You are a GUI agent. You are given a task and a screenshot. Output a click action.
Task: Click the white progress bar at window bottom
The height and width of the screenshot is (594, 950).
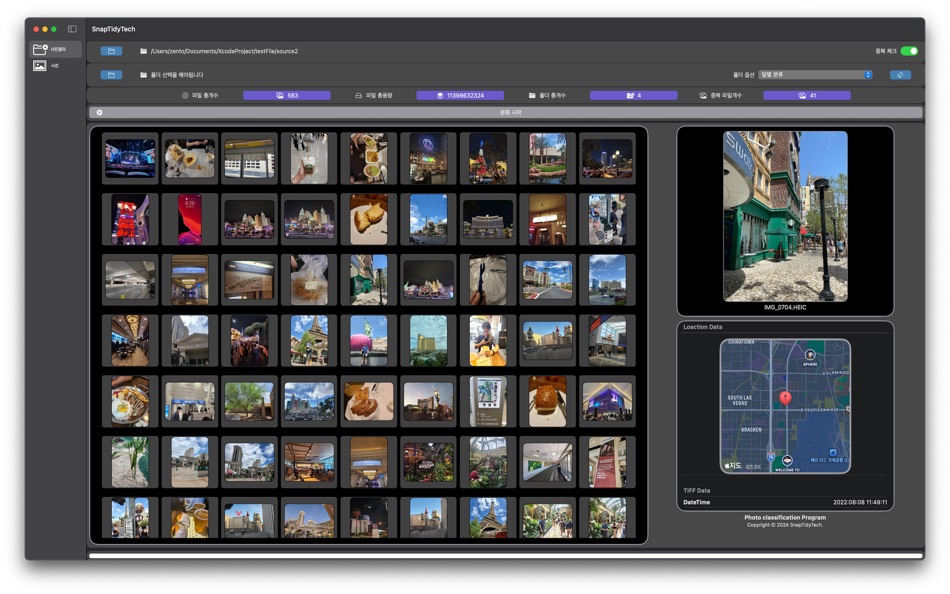tap(506, 555)
